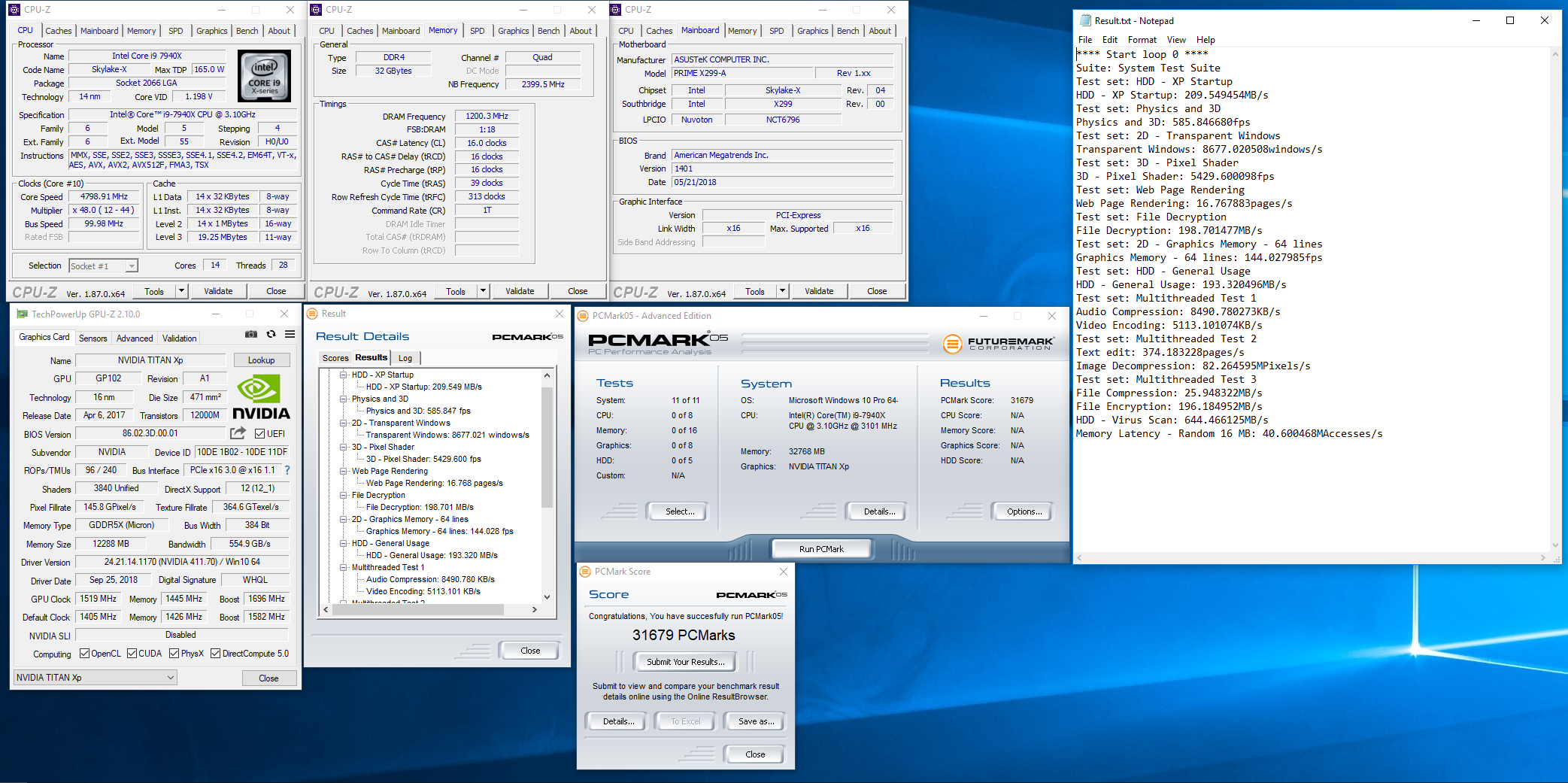Click the GPU-Z refresh icon
The image size is (1568, 783).
271,335
